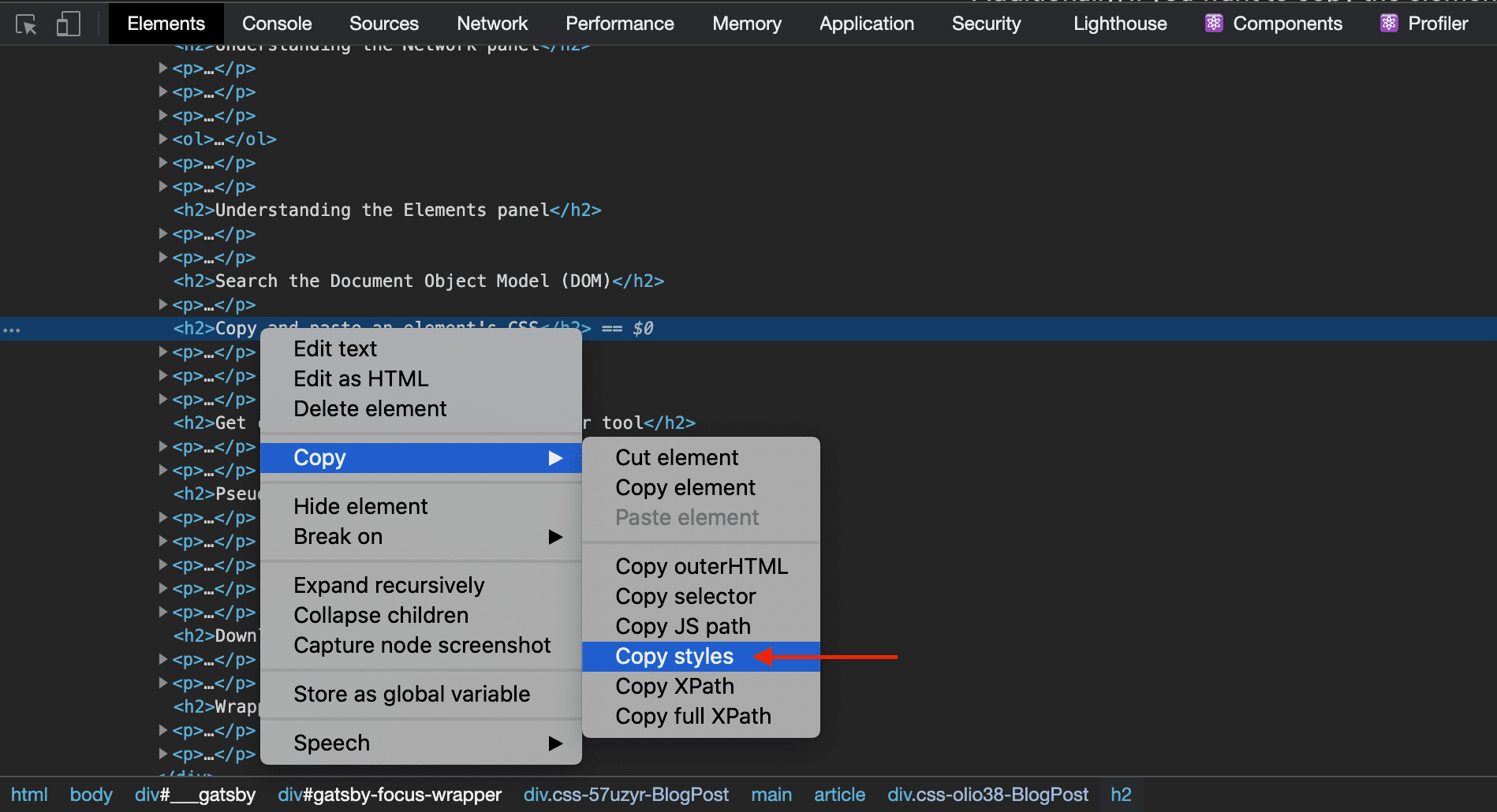The width and height of the screenshot is (1497, 812).
Task: Expand the last p node at bottom
Action: [x=162, y=754]
